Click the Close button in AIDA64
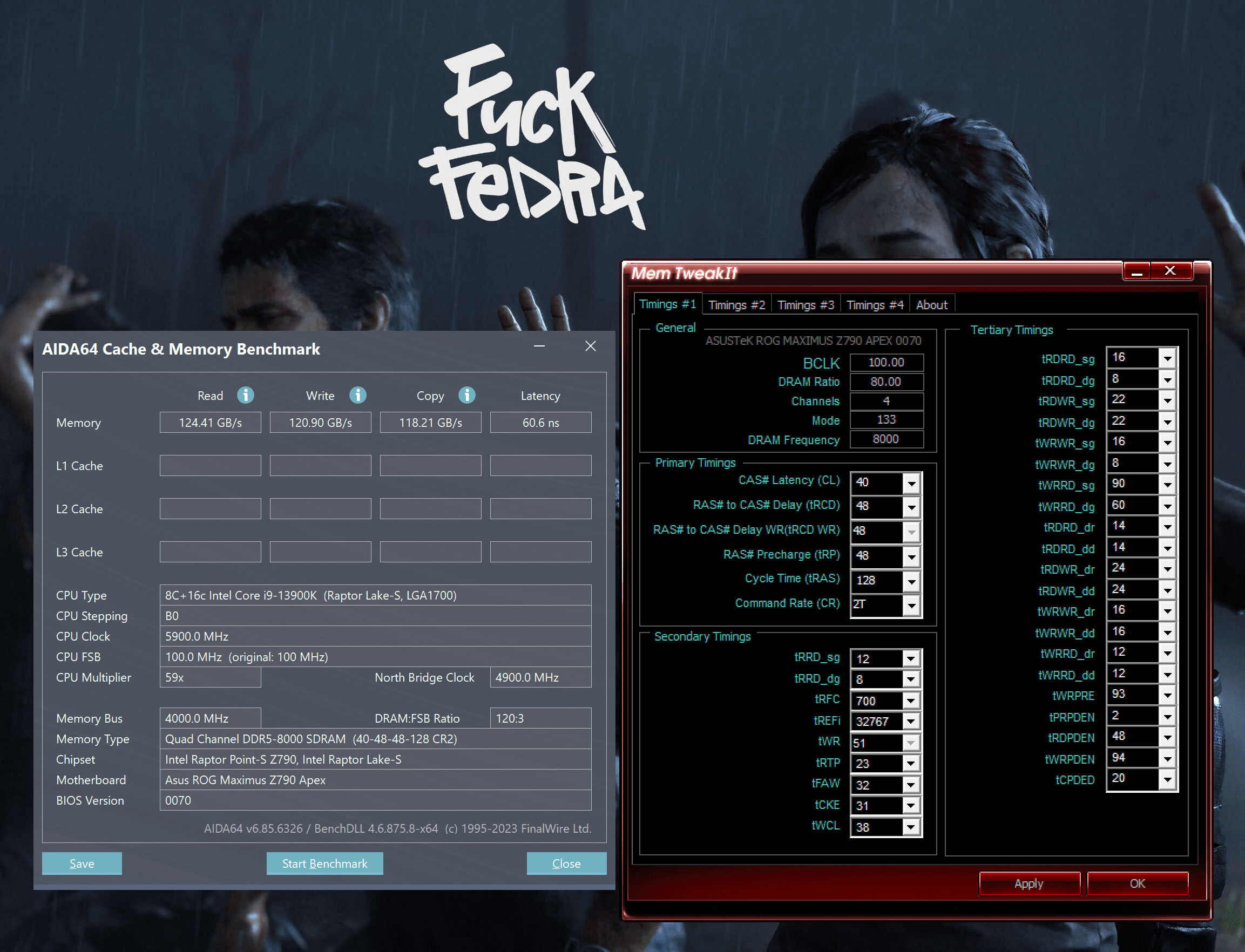 566,863
